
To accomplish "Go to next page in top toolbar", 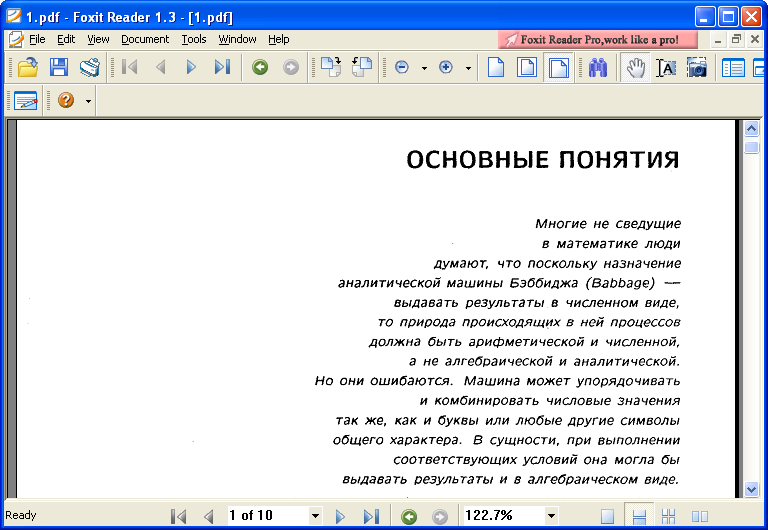I will [x=191, y=67].
